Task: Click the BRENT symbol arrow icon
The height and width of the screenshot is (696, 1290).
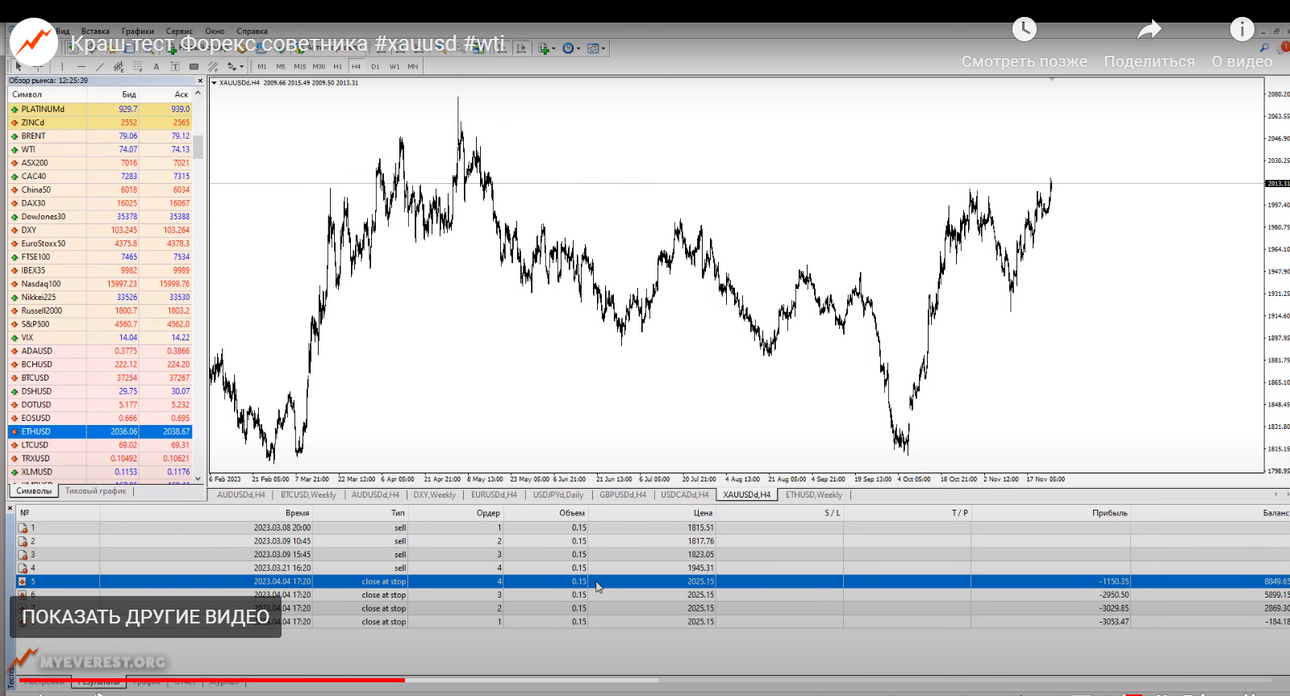Action: (14, 136)
